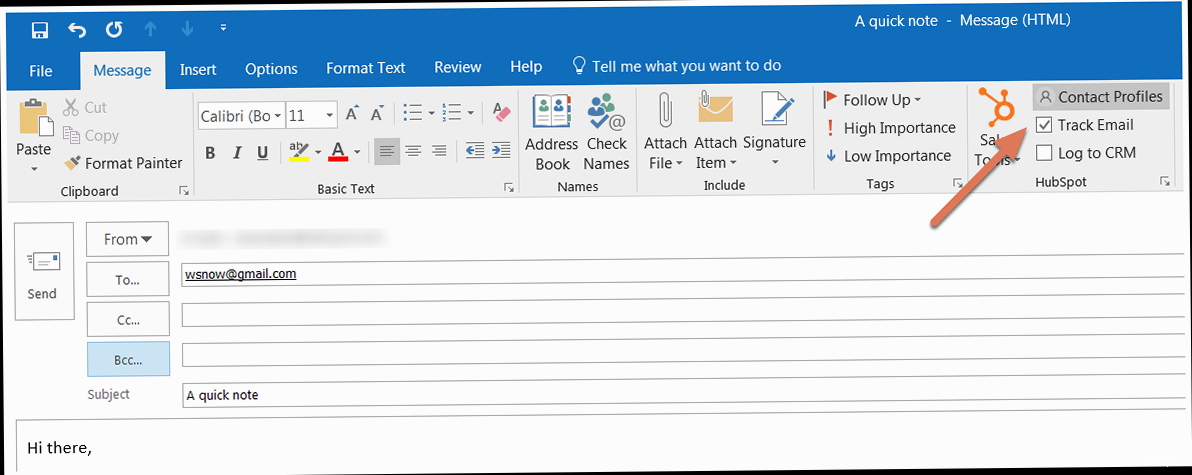Open the Format Text ribbon tab

pyautogui.click(x=365, y=68)
